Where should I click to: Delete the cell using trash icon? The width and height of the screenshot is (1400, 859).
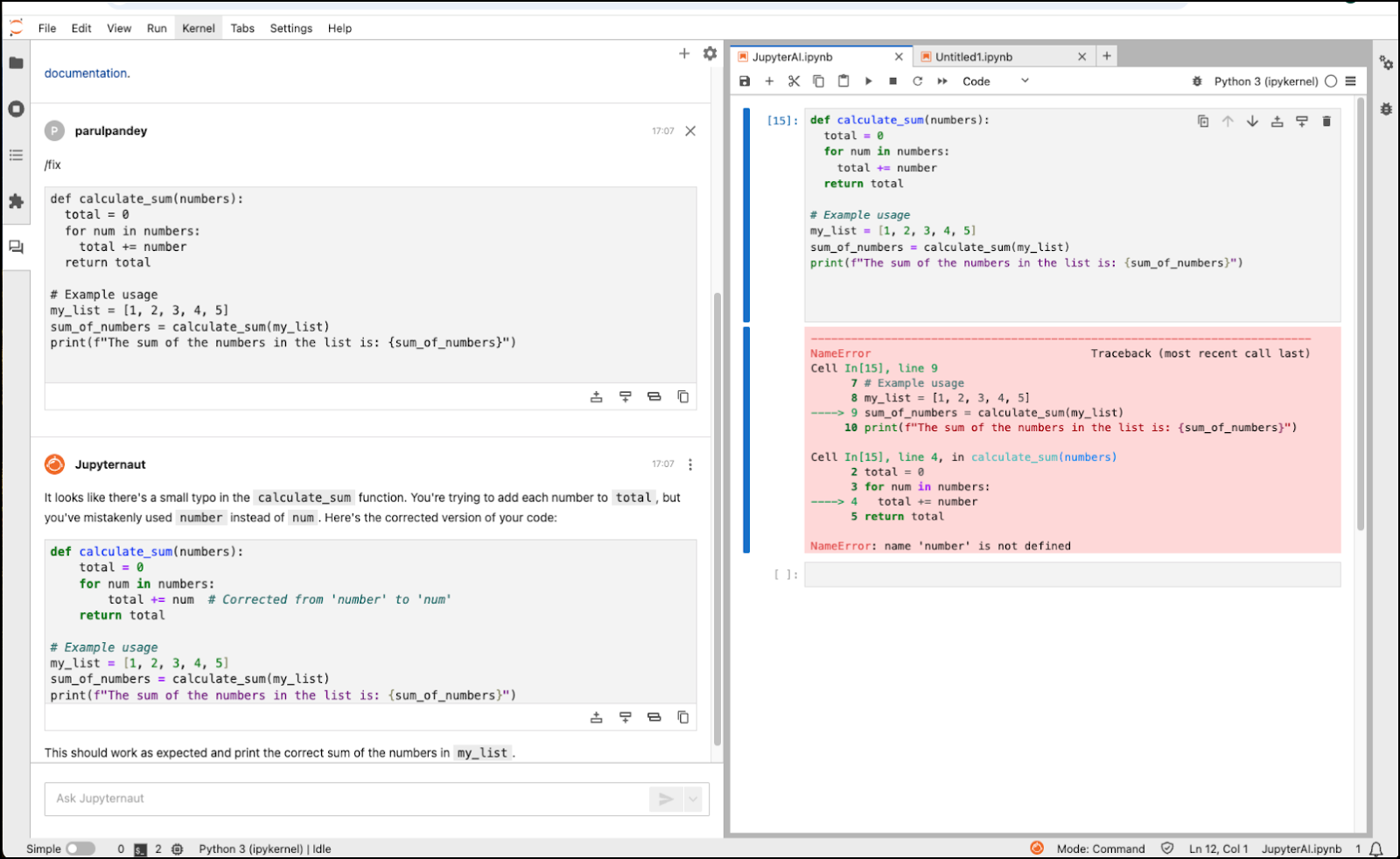(x=1326, y=122)
